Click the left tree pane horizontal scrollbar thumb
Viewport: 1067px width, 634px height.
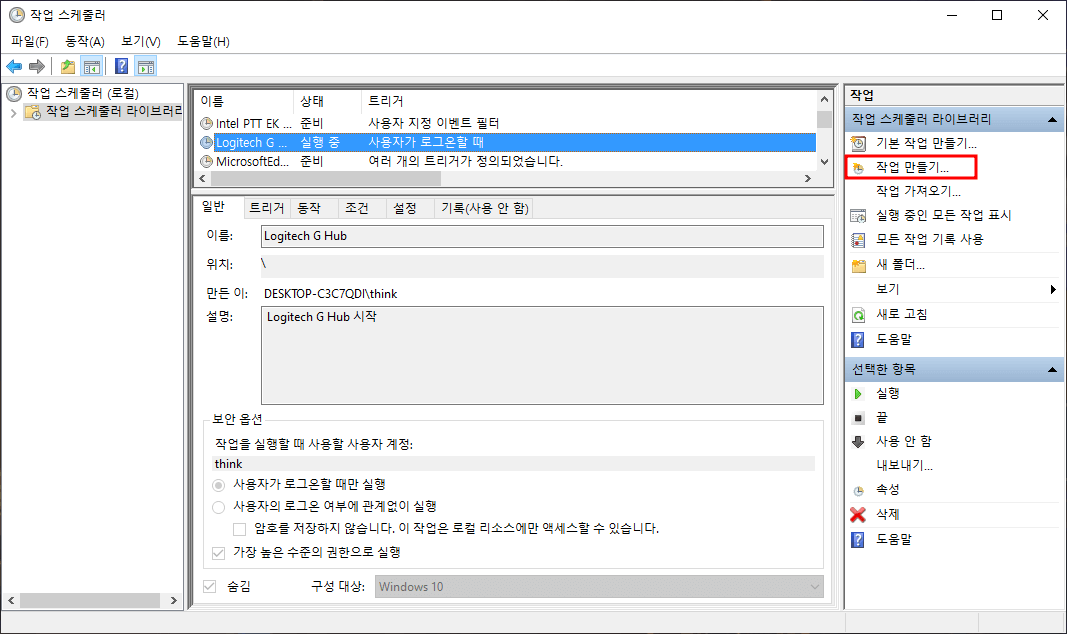tap(90, 601)
